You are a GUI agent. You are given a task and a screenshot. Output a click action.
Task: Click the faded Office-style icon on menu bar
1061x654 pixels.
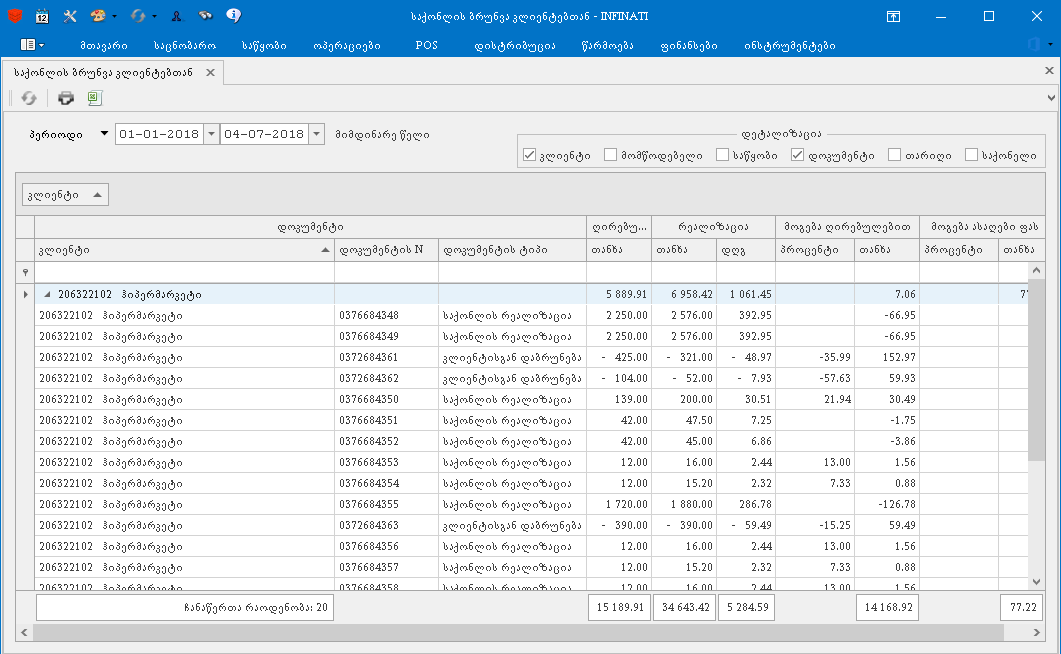click(x=1034, y=45)
